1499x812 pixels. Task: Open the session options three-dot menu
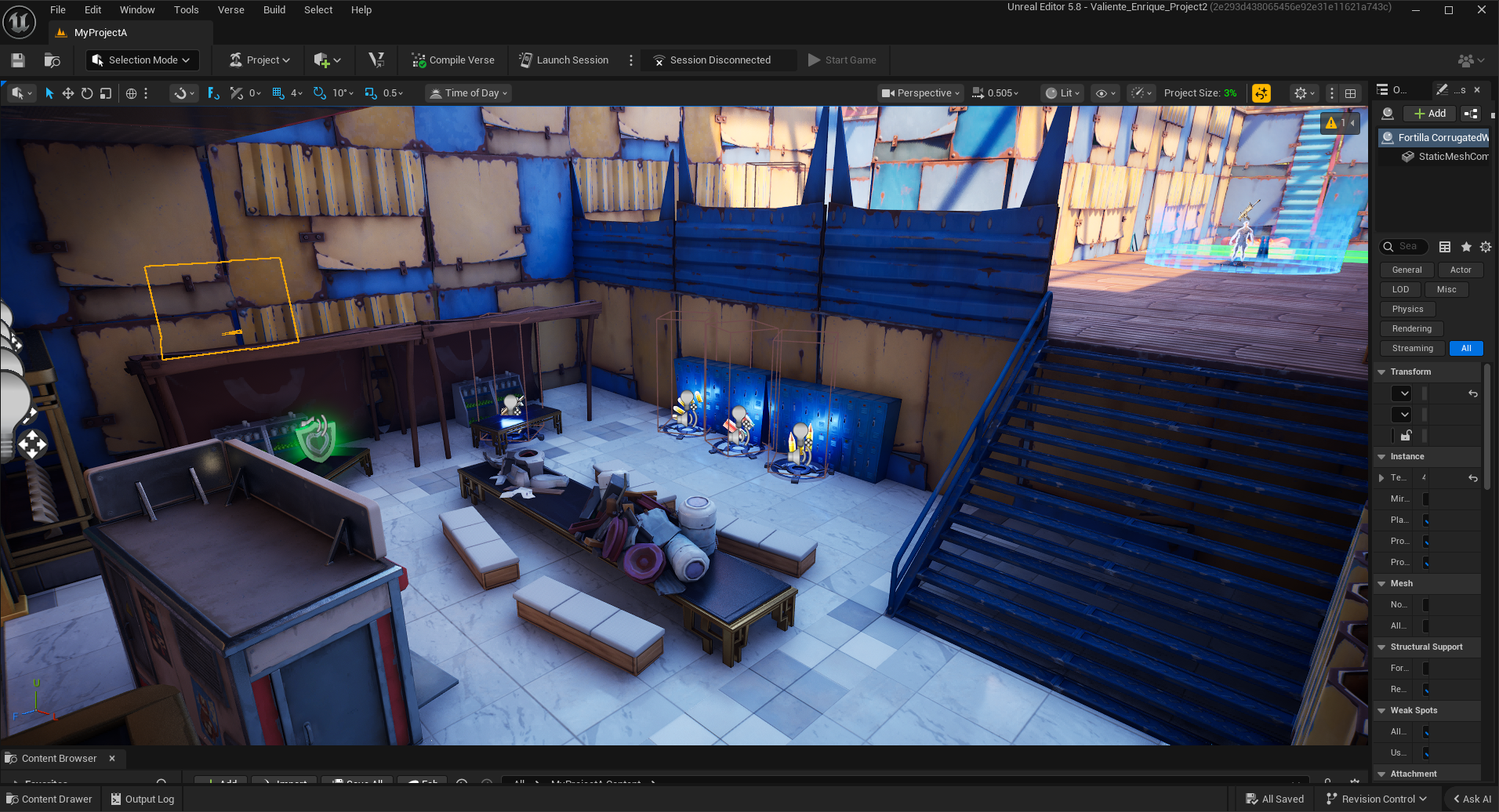631,60
